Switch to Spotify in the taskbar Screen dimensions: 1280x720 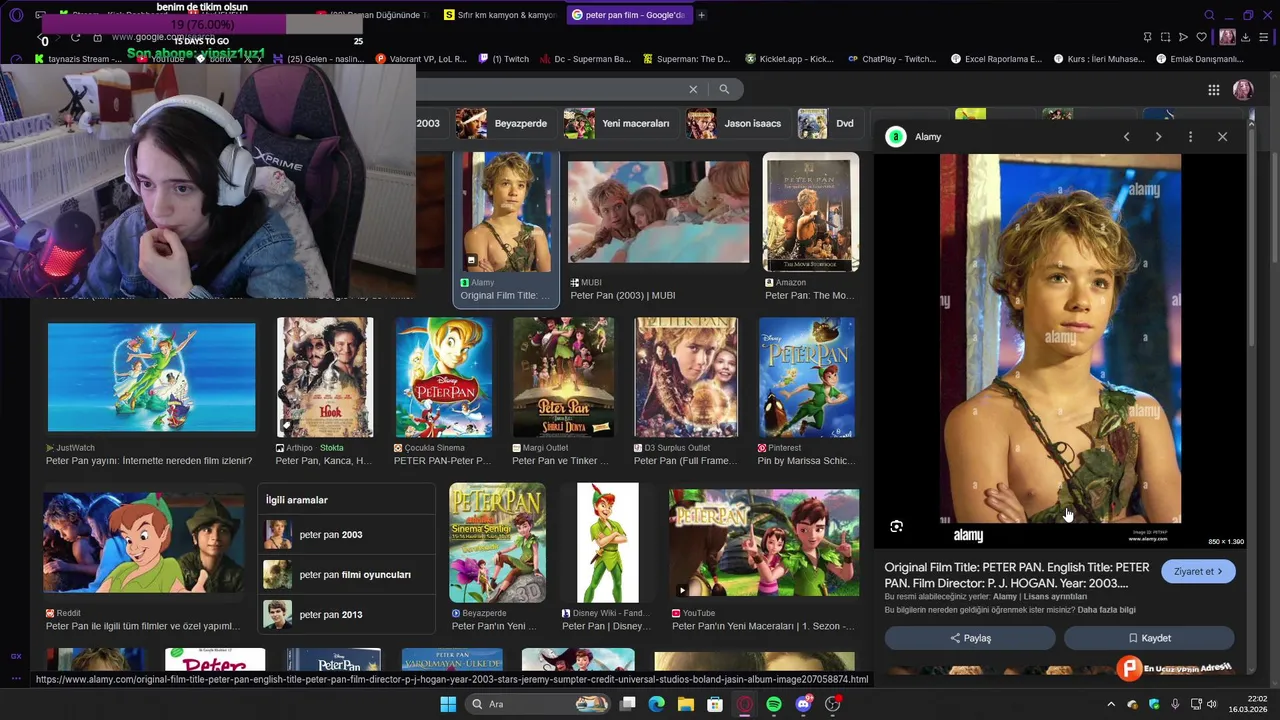click(x=774, y=704)
